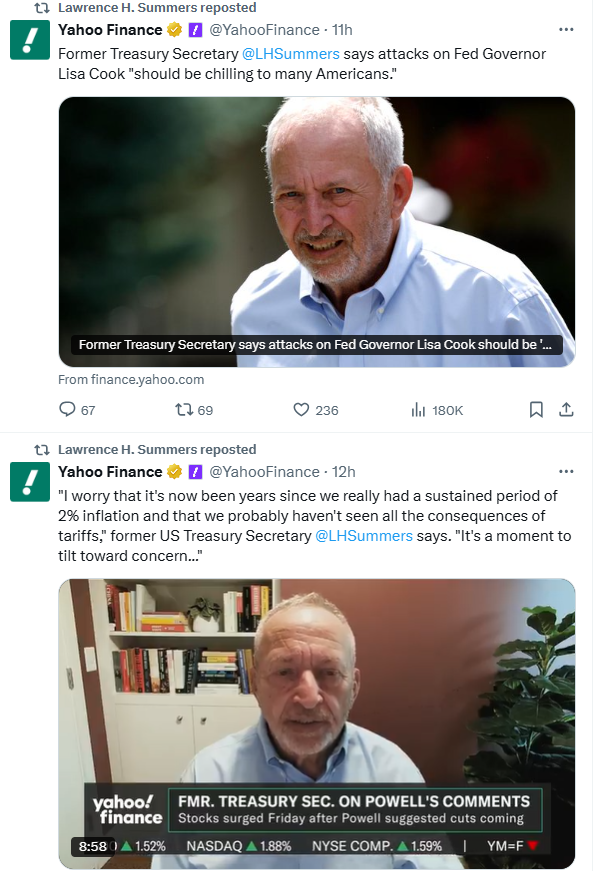Open Lisa Cook article preview image
Screen dimensions: 605x871
click(x=316, y=220)
